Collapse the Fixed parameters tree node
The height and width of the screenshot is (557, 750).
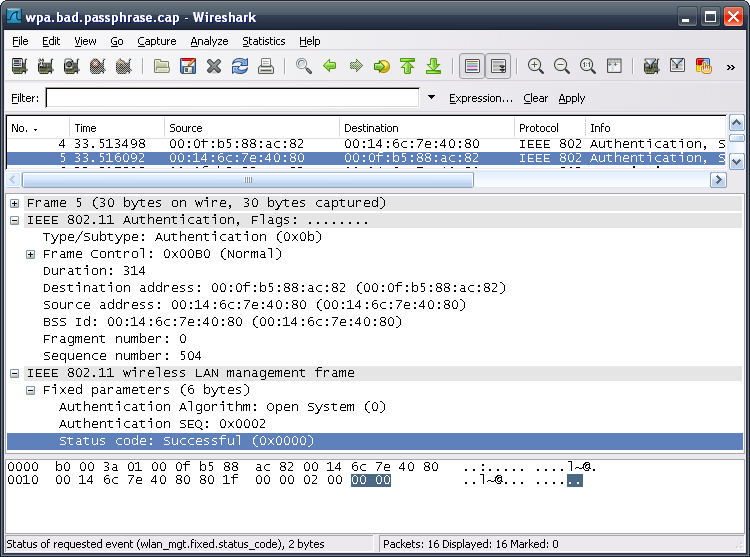tap(31, 390)
